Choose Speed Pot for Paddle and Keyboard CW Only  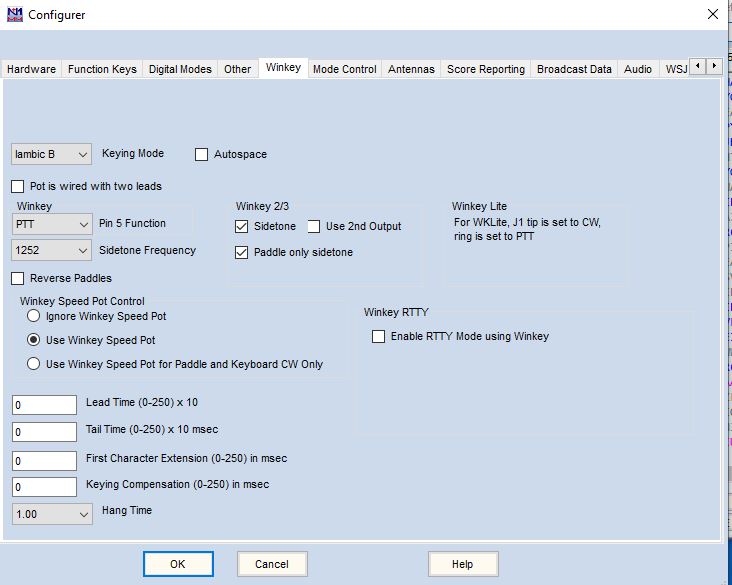[34, 364]
